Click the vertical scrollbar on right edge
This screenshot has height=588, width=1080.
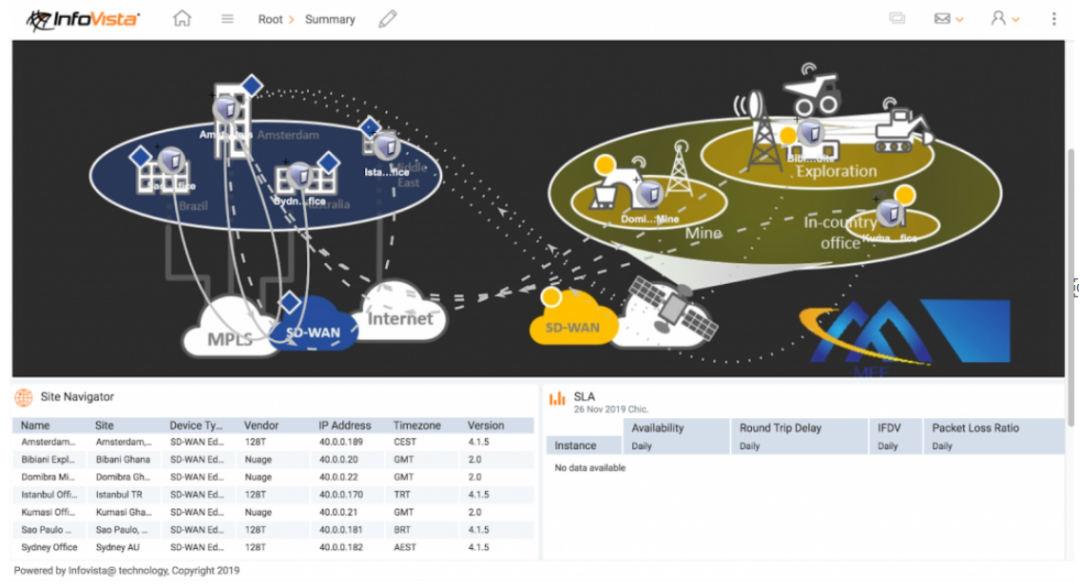pos(1070,286)
